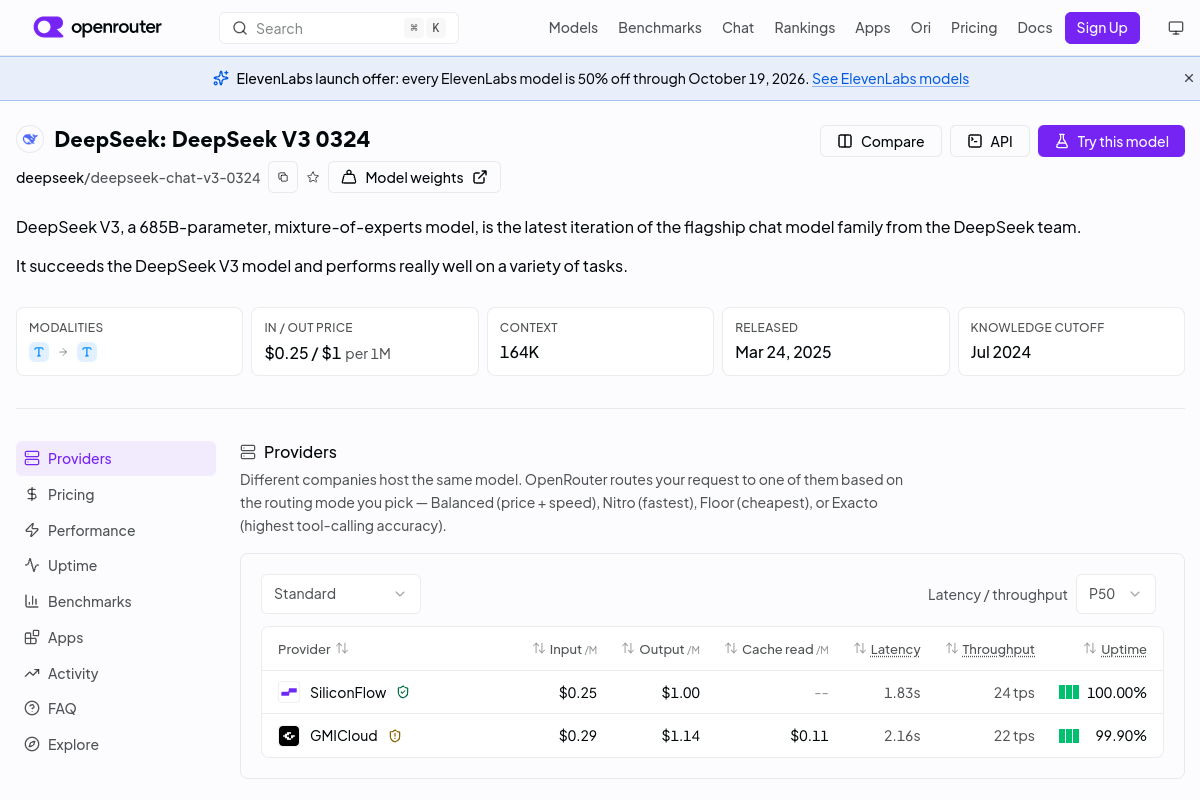This screenshot has height=800, width=1200.
Task: Click GMICloud uptime bars indicator
Action: click(x=1069, y=736)
